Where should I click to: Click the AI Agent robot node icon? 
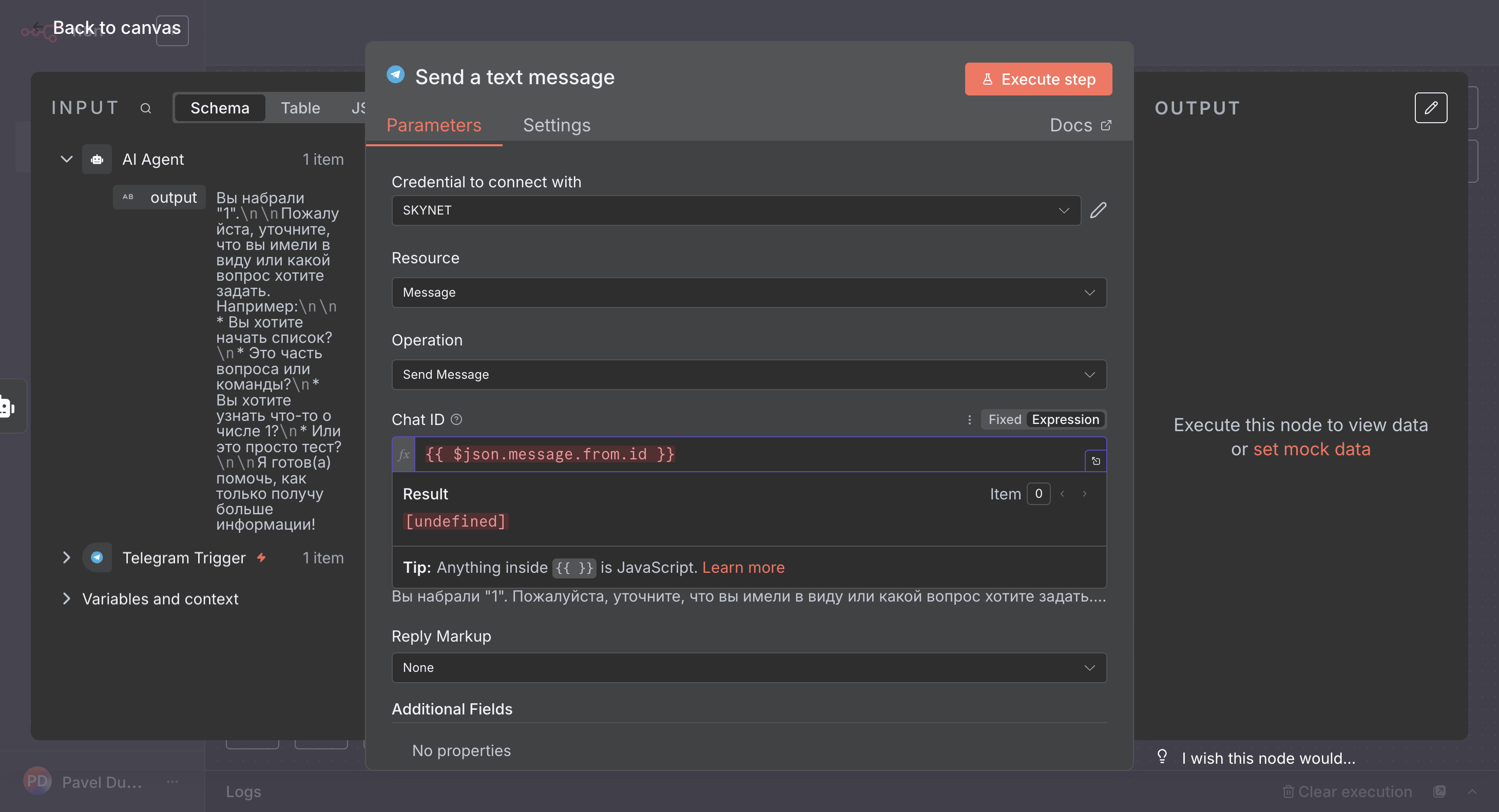tap(97, 160)
